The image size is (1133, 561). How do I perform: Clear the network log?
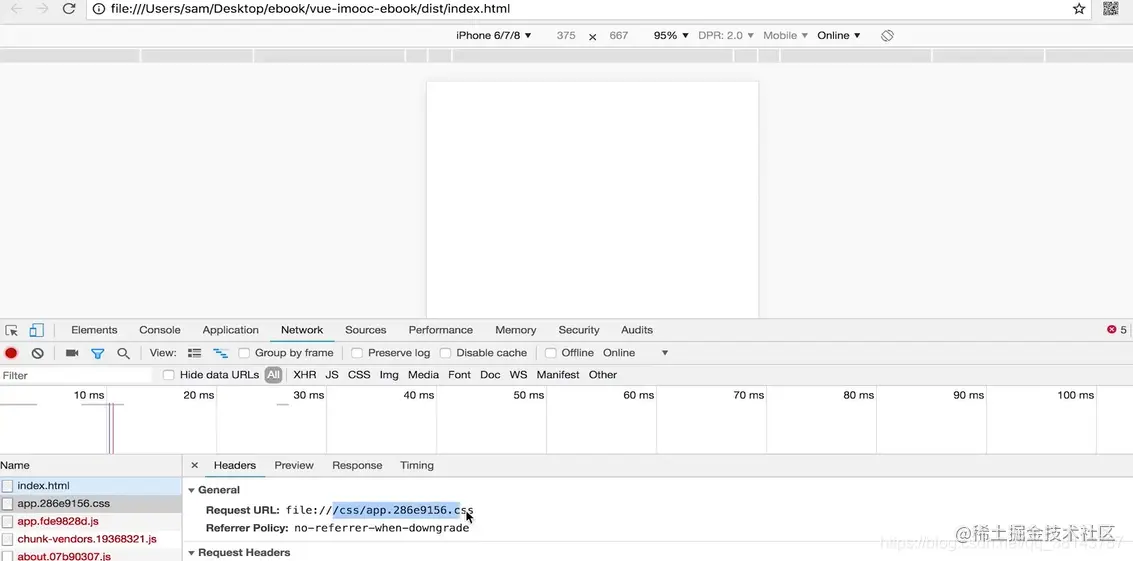[38, 353]
